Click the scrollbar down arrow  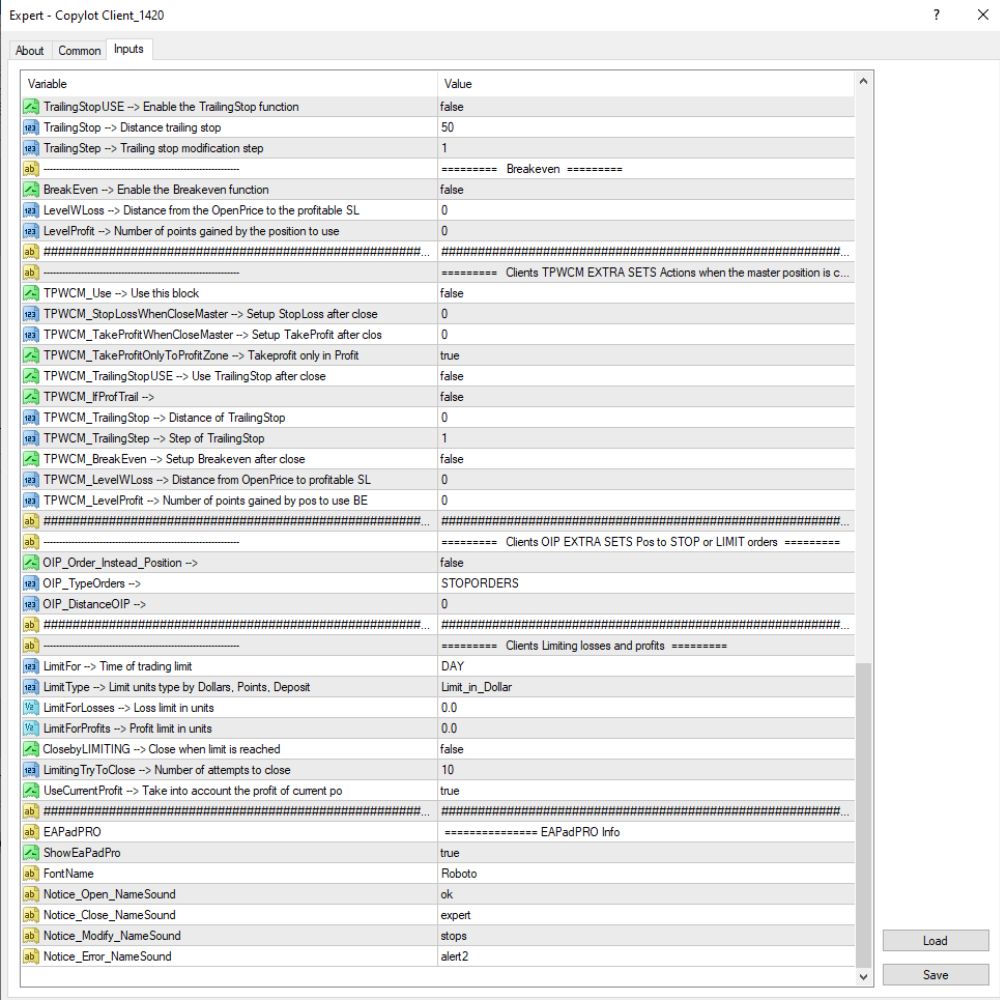coord(864,976)
